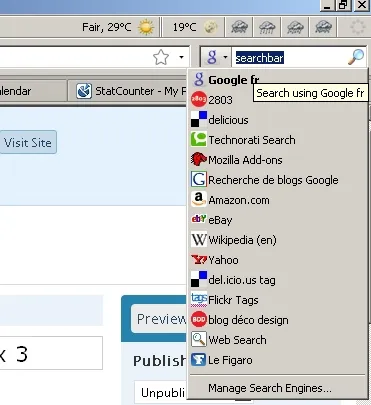Click the first rain cloud forecast icon
Screen dimensions: 371x405
coord(239,27)
